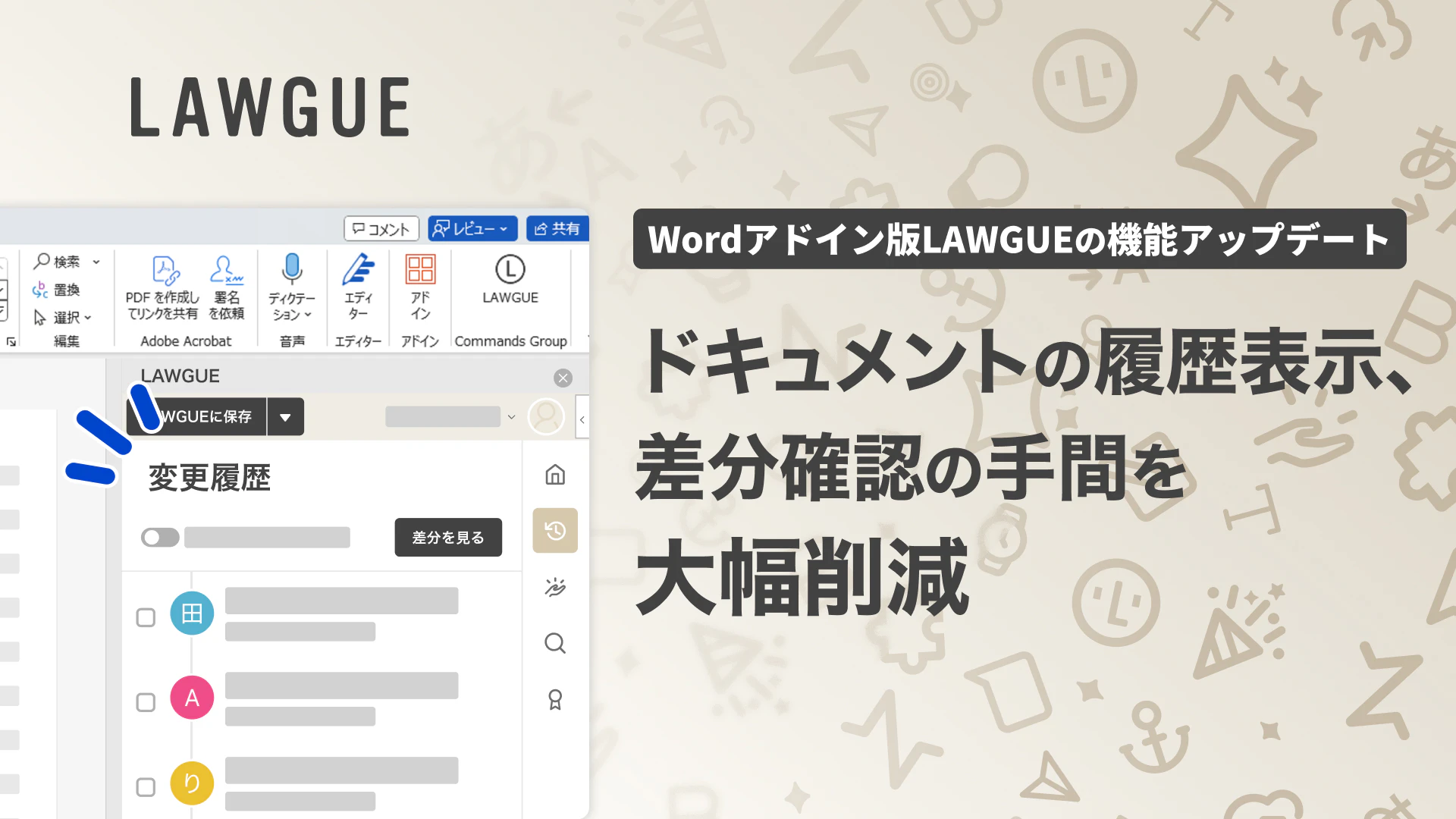Screen dimensions: 1456x819
Task: Open the コメント comments button
Action: (x=381, y=229)
